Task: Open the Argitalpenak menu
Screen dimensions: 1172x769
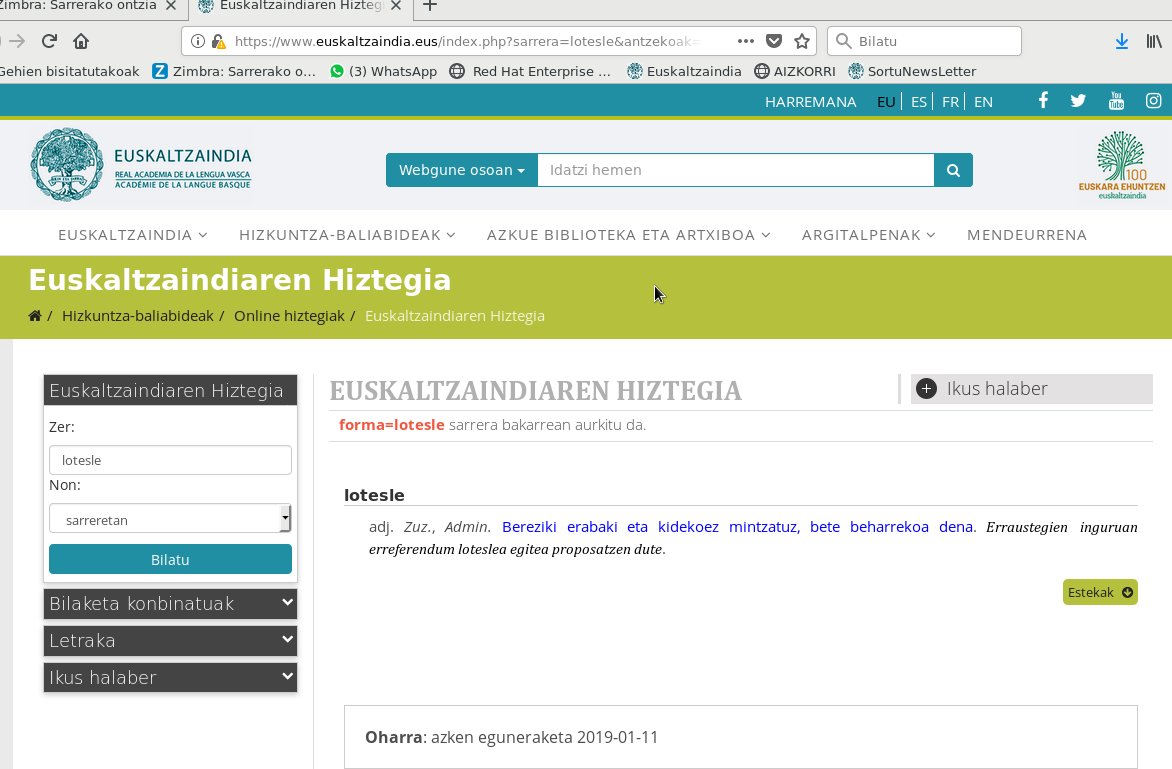Action: (x=868, y=235)
